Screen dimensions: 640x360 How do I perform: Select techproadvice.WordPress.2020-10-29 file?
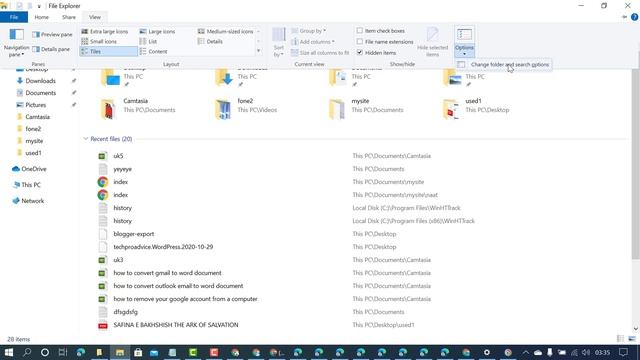pyautogui.click(x=163, y=247)
